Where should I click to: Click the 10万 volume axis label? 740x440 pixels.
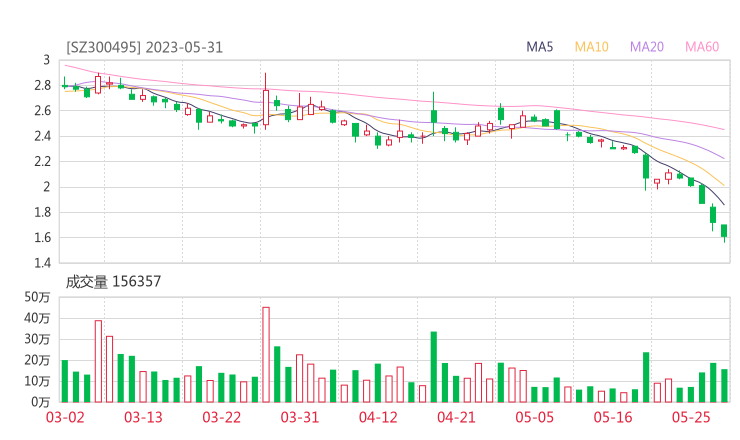pos(37,381)
